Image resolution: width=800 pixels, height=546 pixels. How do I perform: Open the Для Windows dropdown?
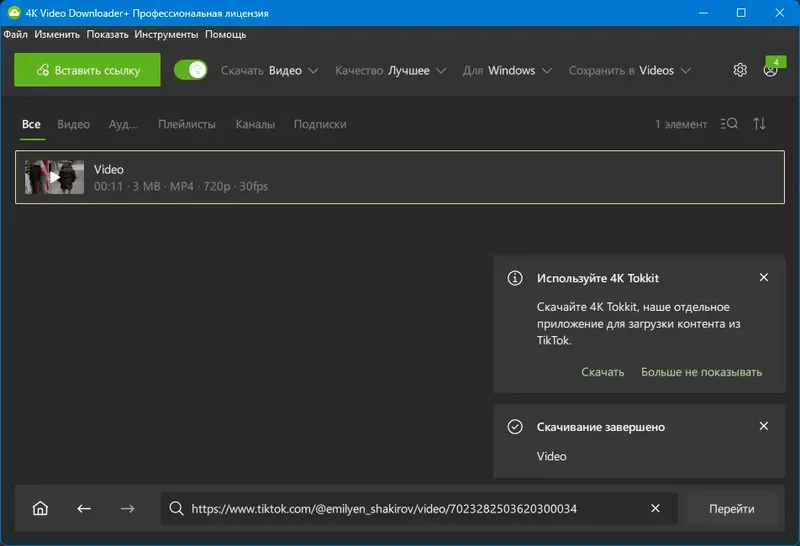(507, 70)
